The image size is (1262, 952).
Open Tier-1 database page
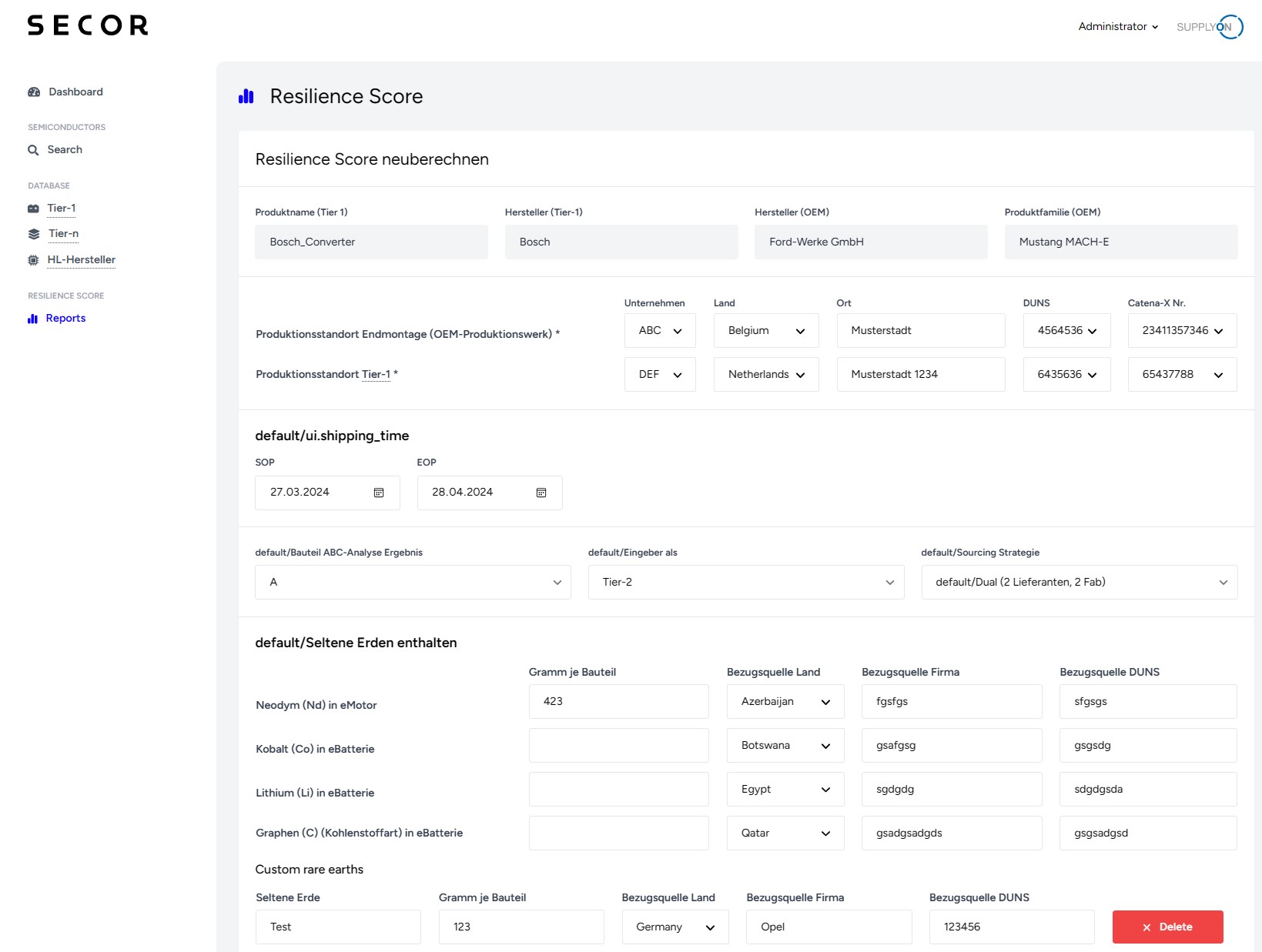coord(62,209)
